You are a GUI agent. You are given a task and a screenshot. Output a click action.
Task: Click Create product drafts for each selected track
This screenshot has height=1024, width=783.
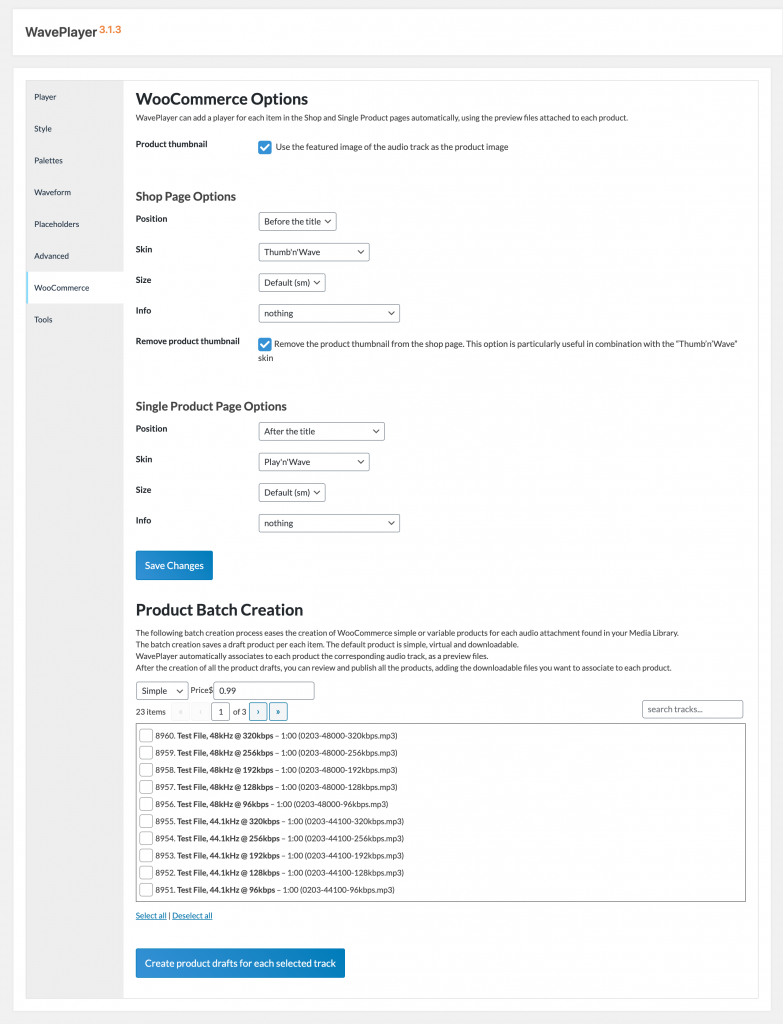point(240,963)
